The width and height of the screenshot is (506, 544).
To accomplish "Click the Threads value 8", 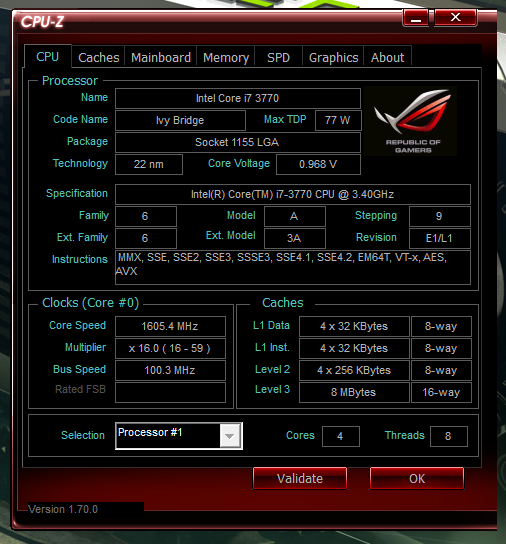I will (449, 436).
